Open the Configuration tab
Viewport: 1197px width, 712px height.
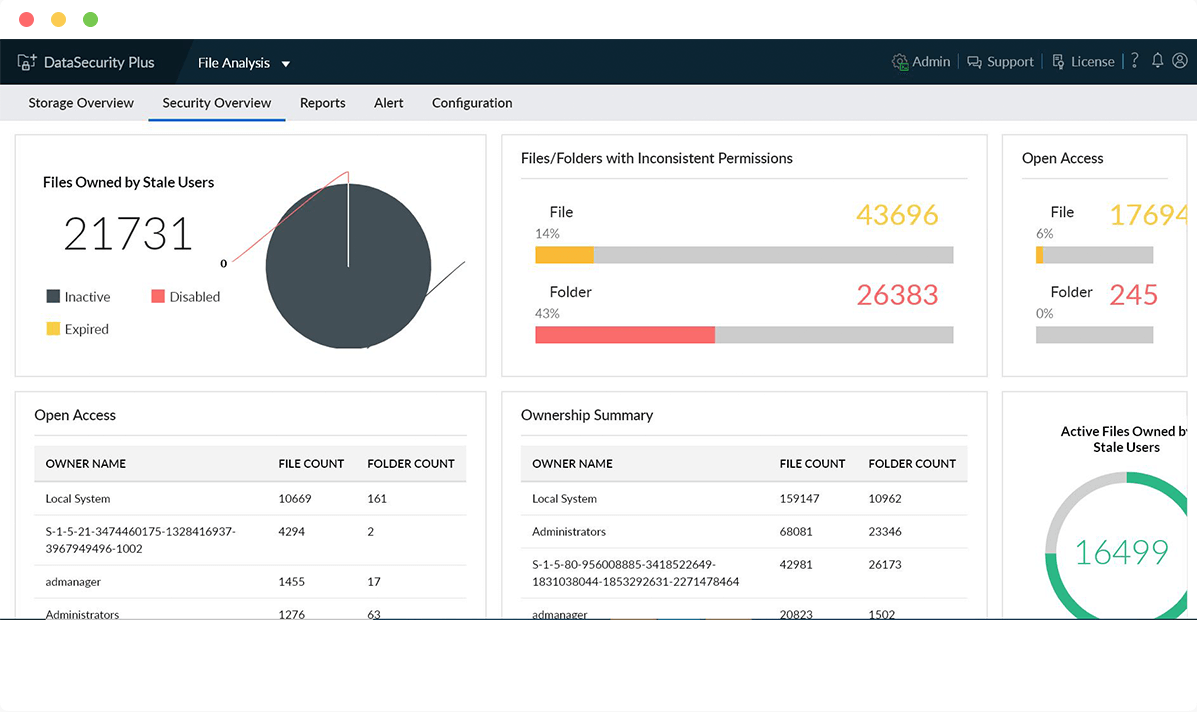[472, 103]
